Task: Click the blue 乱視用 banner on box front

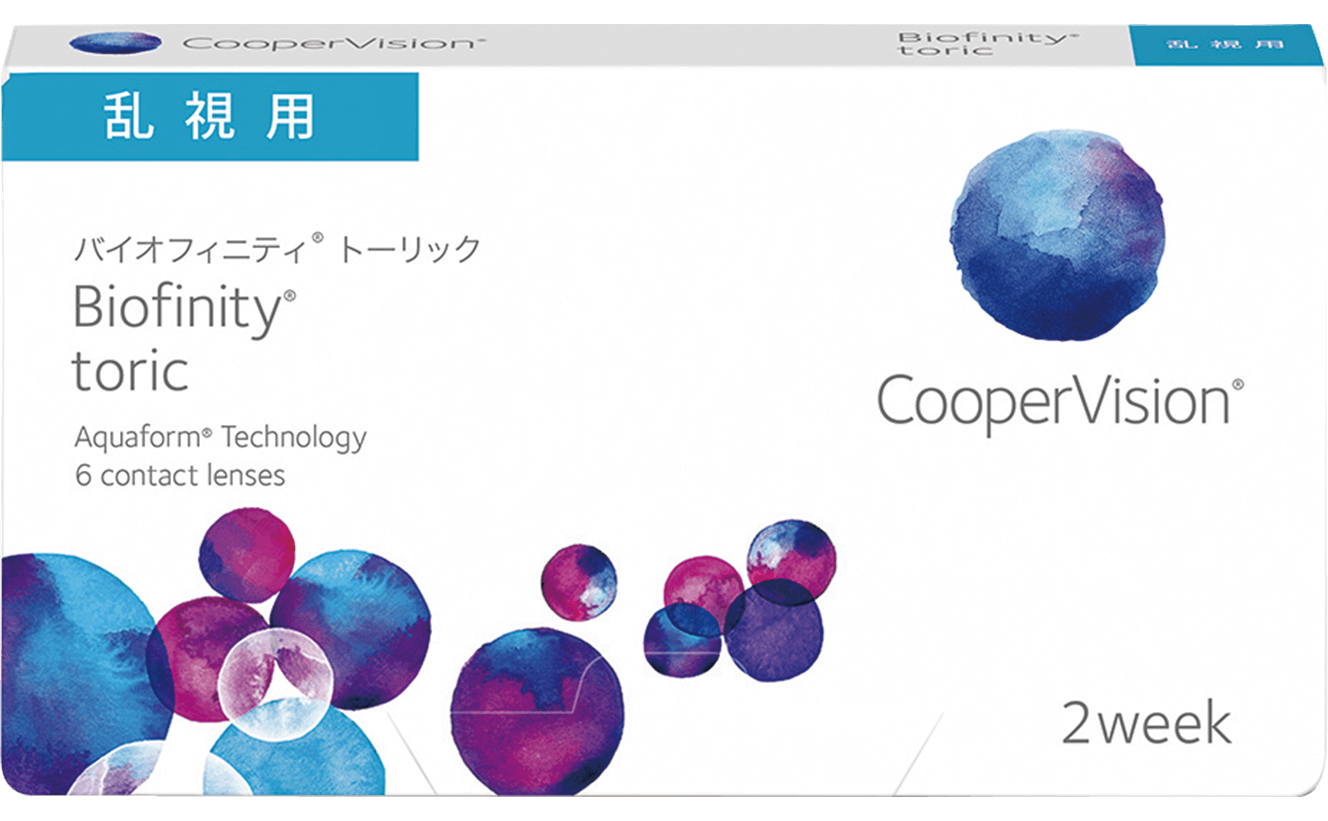Action: coord(209,116)
